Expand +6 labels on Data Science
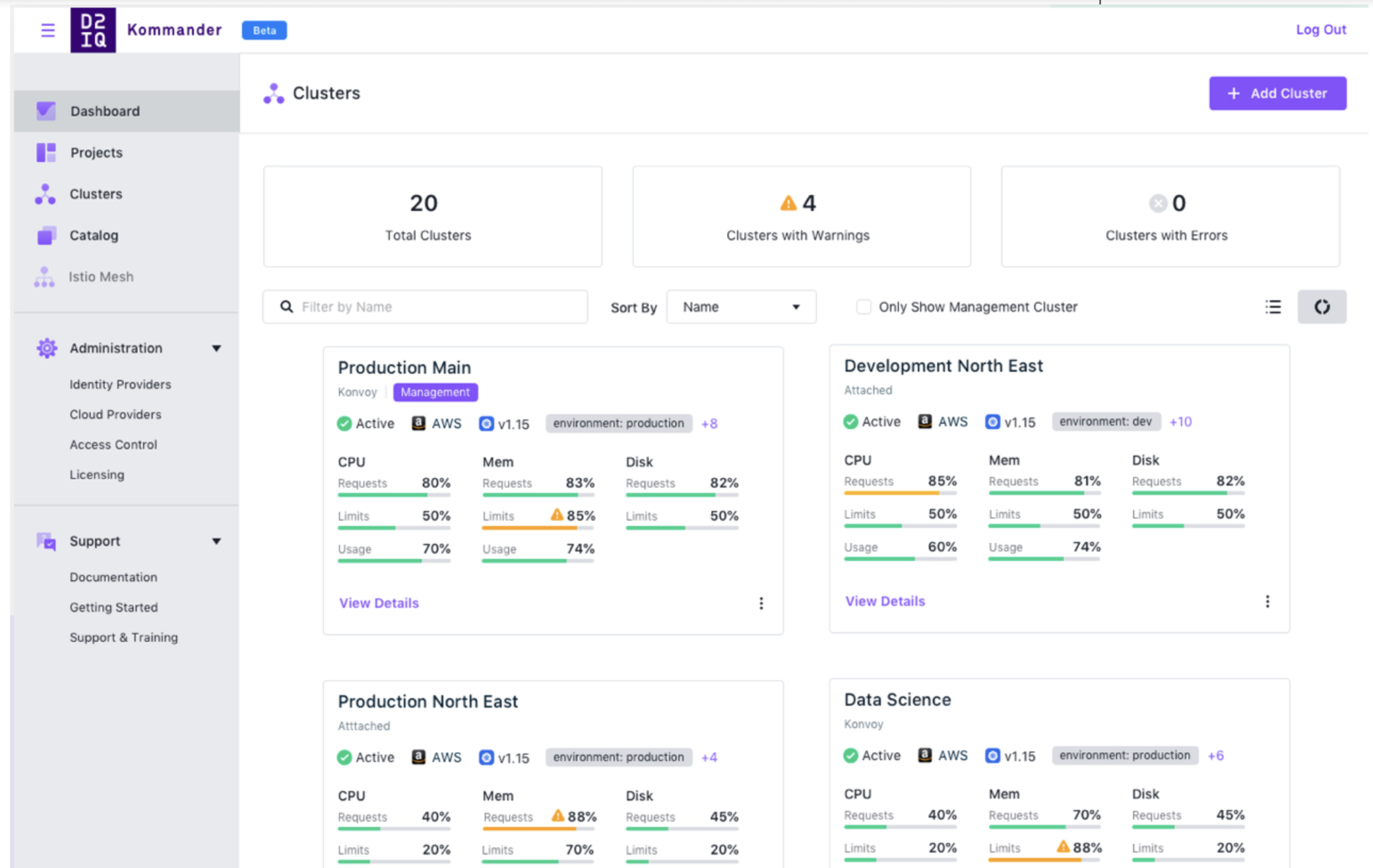 (x=1215, y=755)
